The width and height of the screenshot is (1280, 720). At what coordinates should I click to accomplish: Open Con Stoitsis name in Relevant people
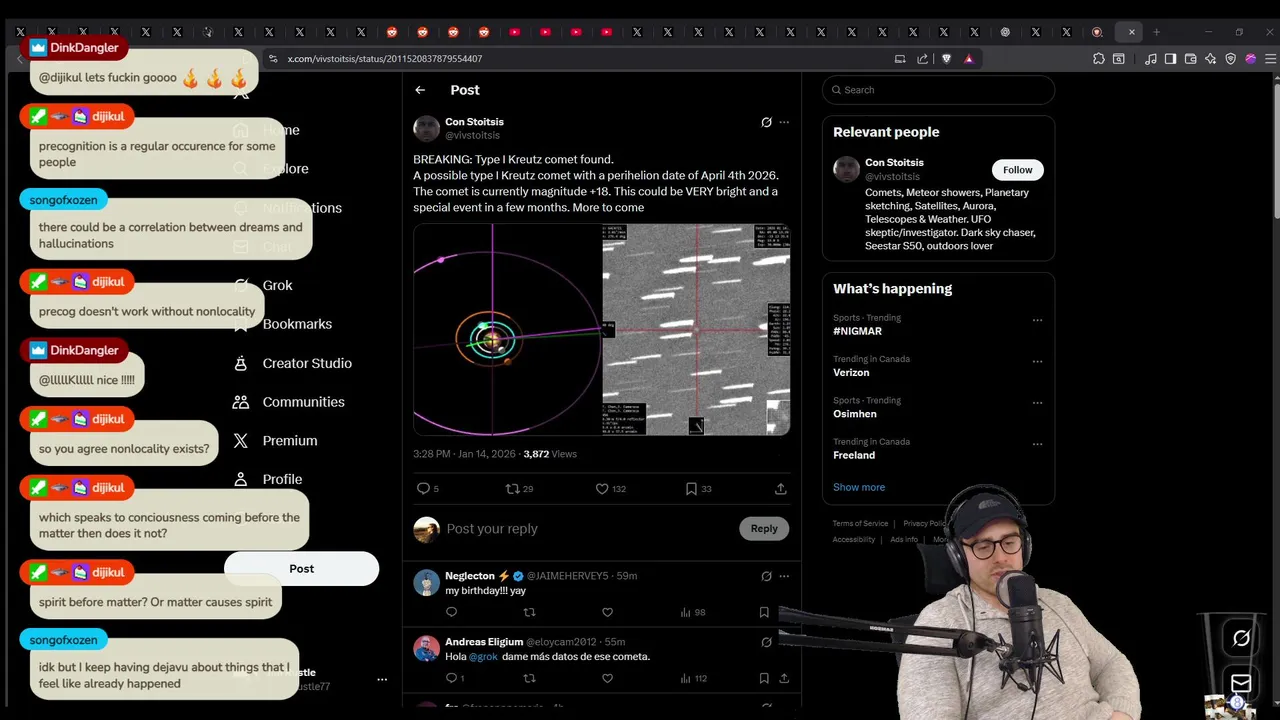pos(894,162)
